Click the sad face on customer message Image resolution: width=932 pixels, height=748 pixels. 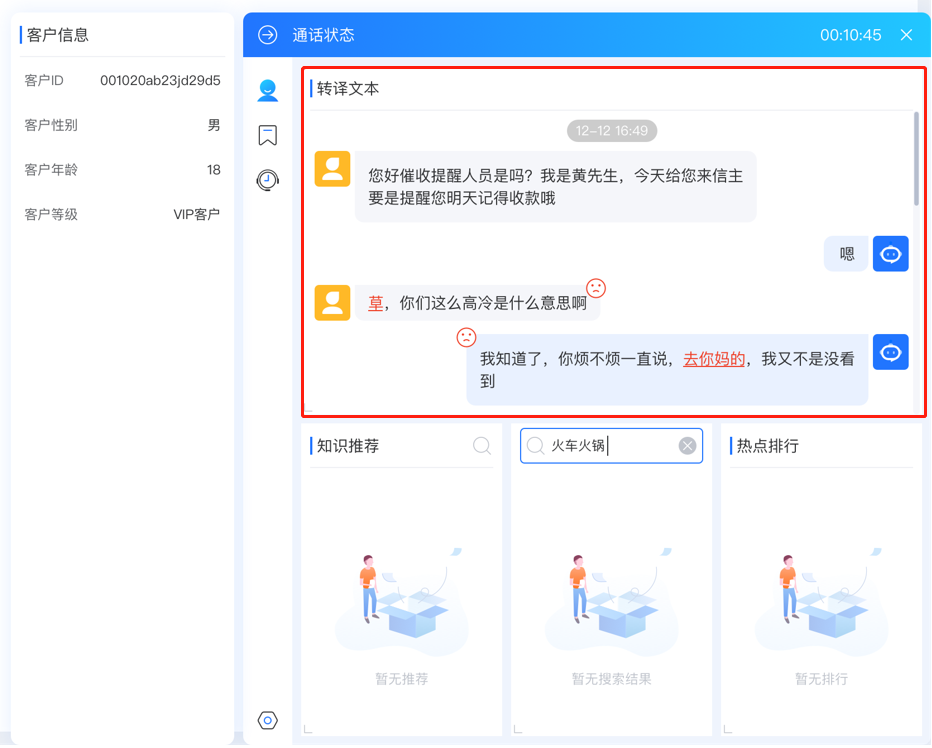[x=596, y=288]
